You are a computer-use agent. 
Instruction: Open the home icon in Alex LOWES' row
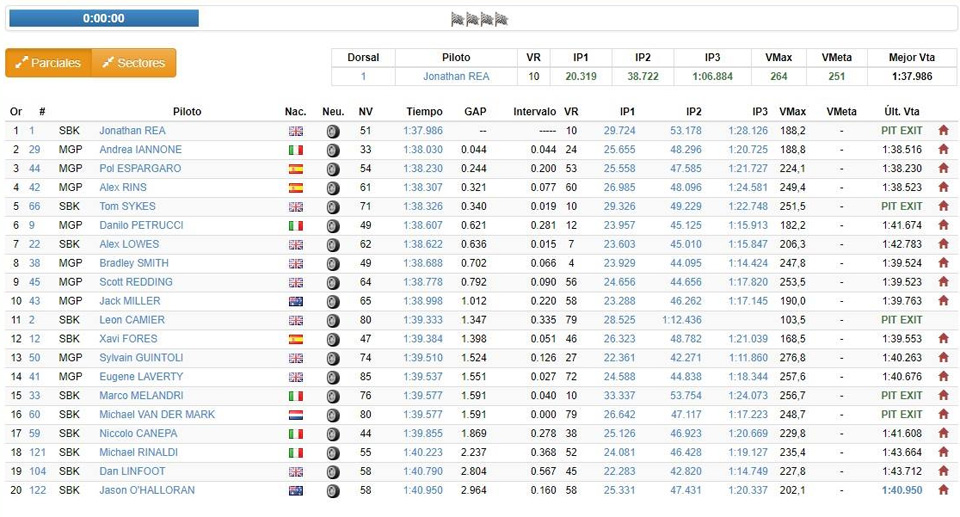click(943, 244)
